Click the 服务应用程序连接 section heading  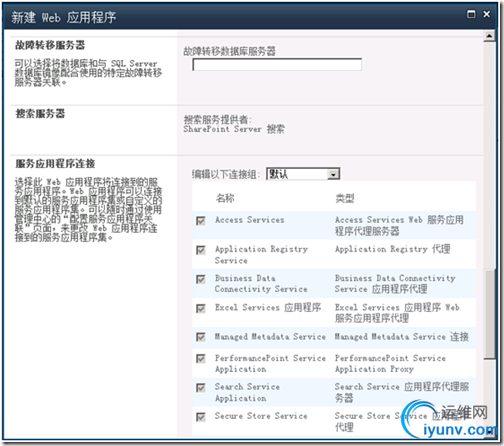pyautogui.click(x=55, y=164)
